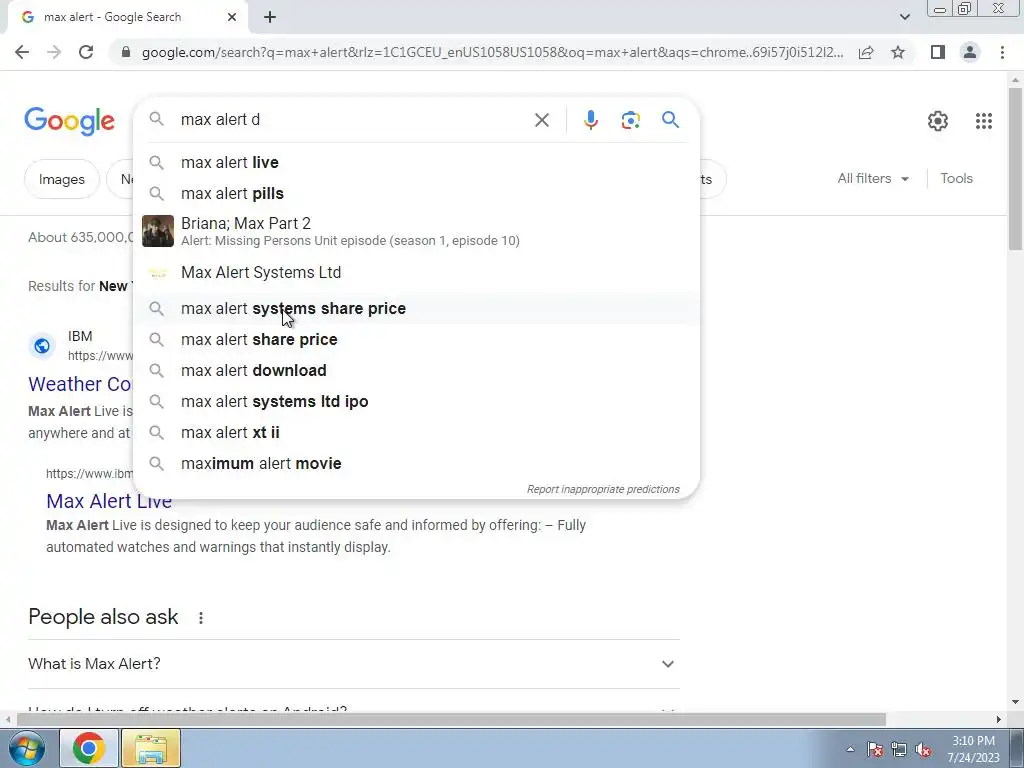Screen dimensions: 1024x768
Task: Open File Explorer from taskbar
Action: click(x=151, y=748)
